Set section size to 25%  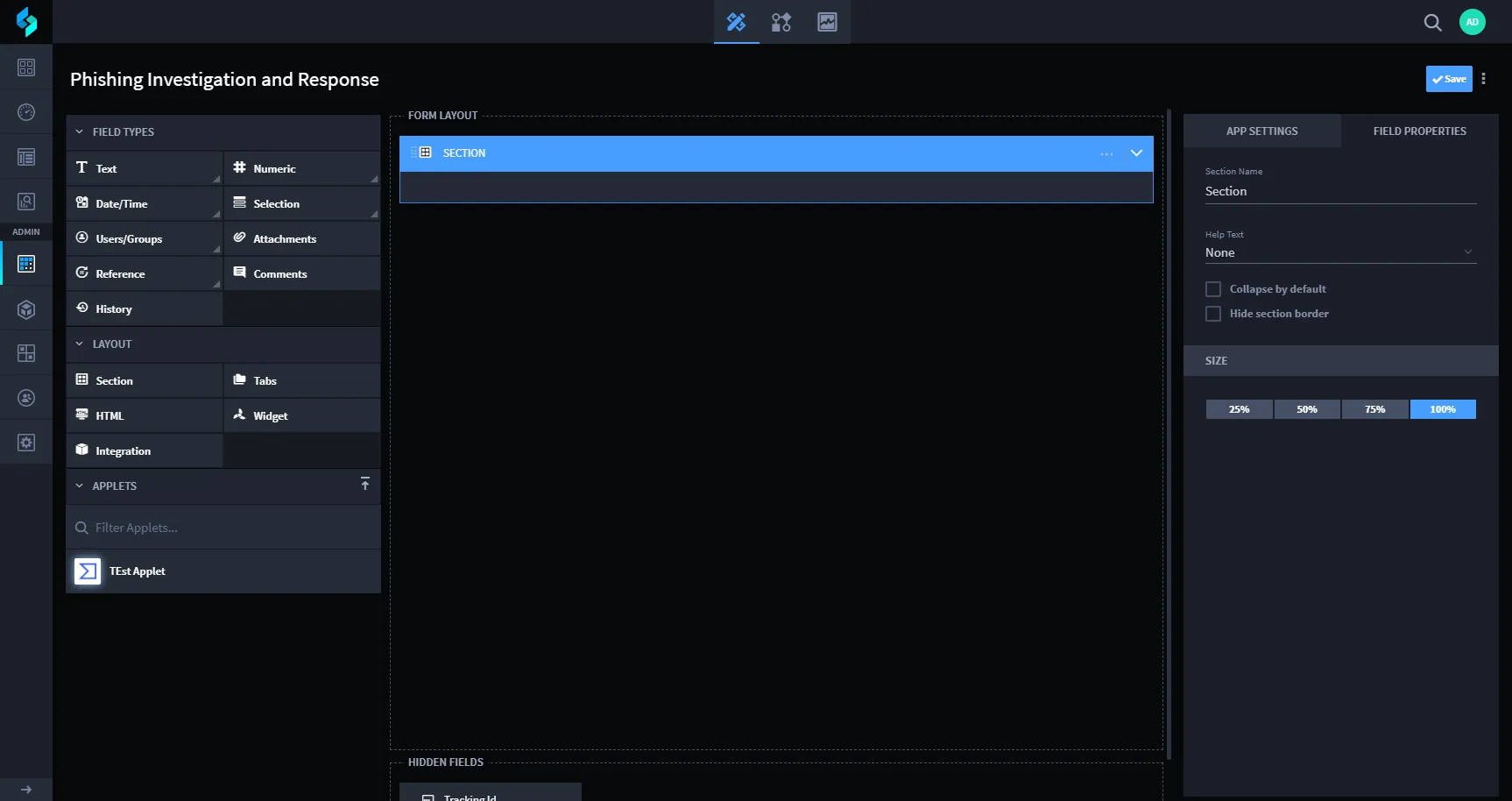(1239, 409)
